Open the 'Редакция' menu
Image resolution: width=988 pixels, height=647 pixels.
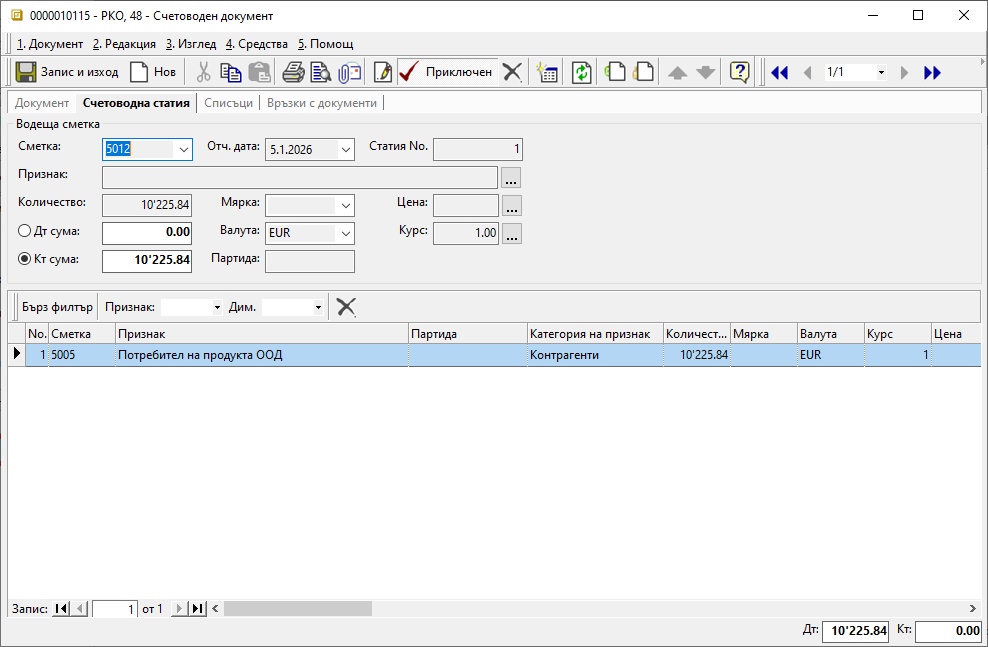coord(125,44)
